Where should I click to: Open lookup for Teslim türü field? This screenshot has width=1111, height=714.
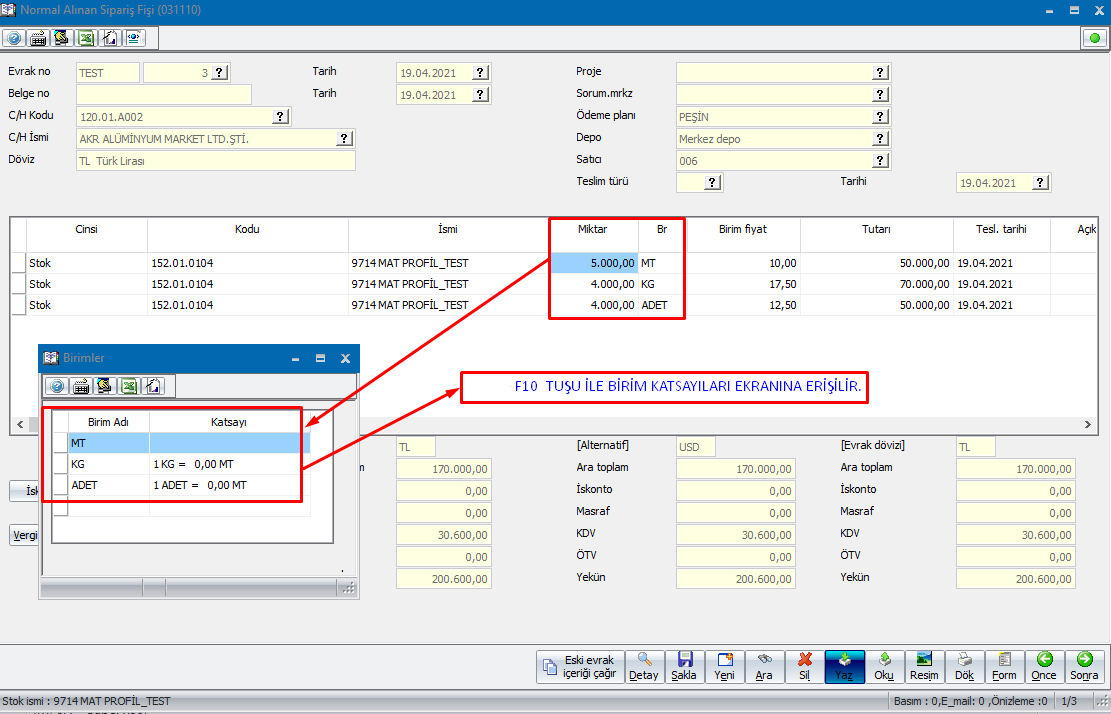[x=713, y=182]
